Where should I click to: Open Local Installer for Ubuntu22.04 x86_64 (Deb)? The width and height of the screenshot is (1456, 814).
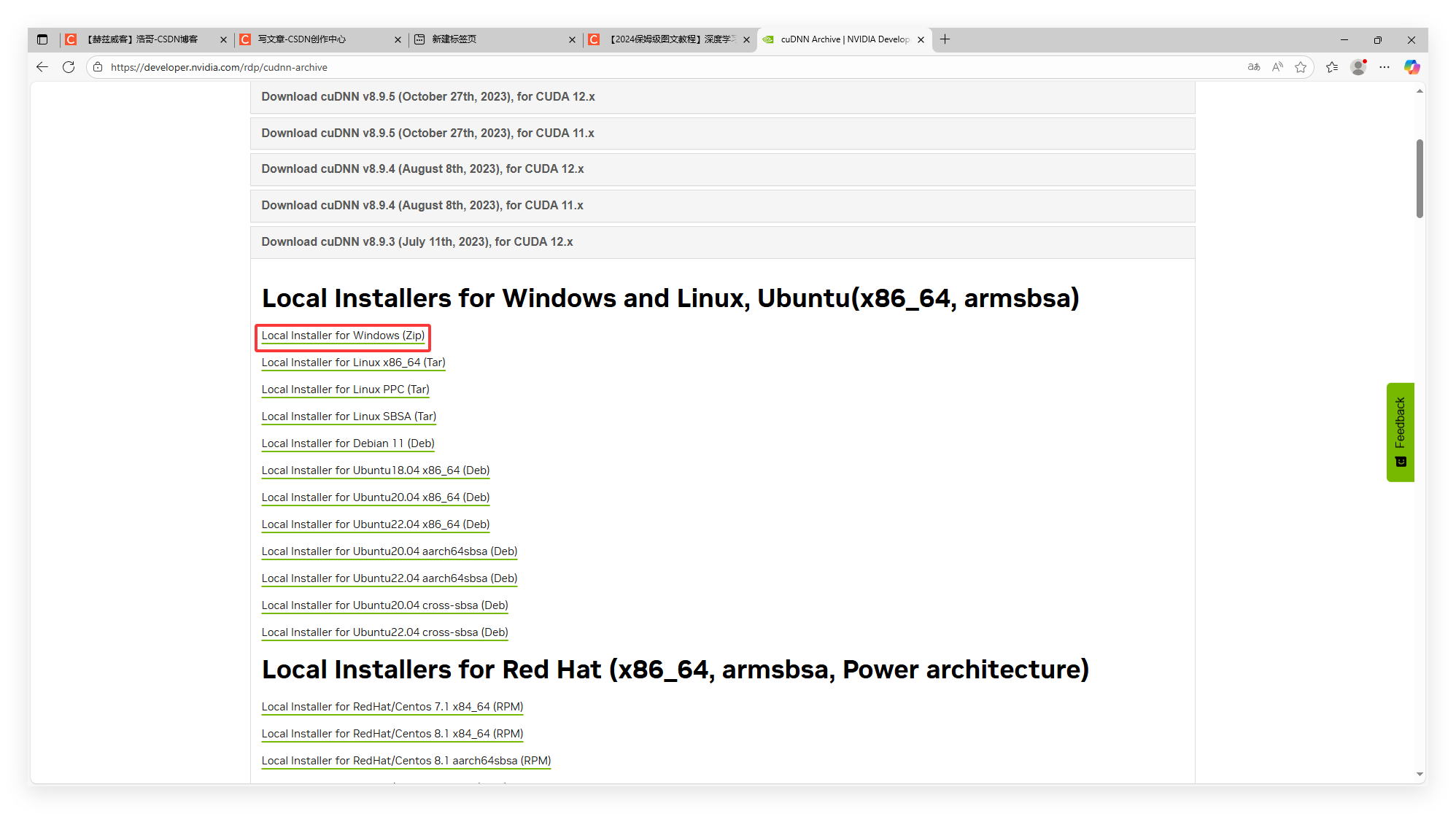click(376, 524)
